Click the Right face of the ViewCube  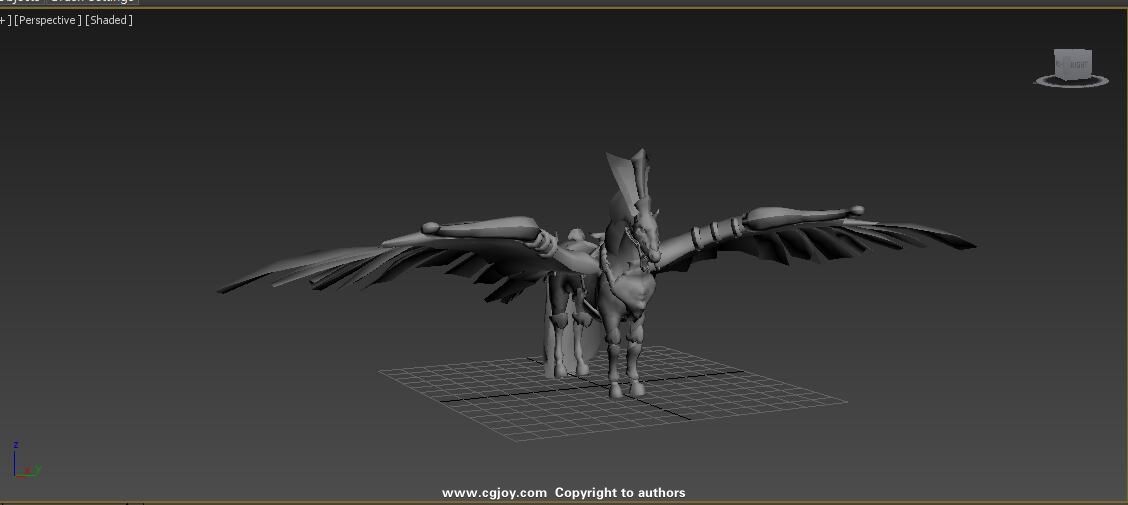pyautogui.click(x=1078, y=65)
